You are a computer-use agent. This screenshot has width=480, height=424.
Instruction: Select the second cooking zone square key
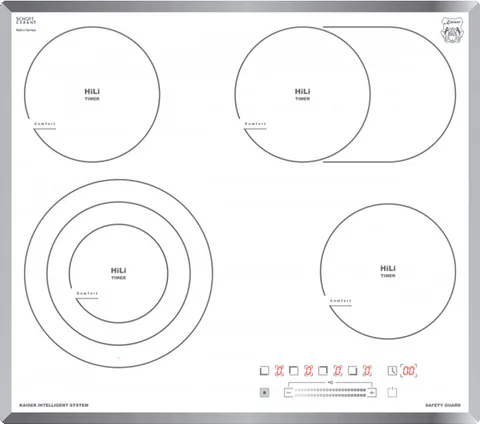point(294,370)
